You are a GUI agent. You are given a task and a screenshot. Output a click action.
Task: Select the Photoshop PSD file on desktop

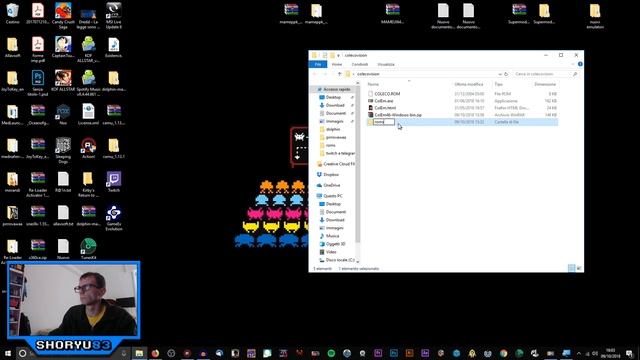coord(38,83)
